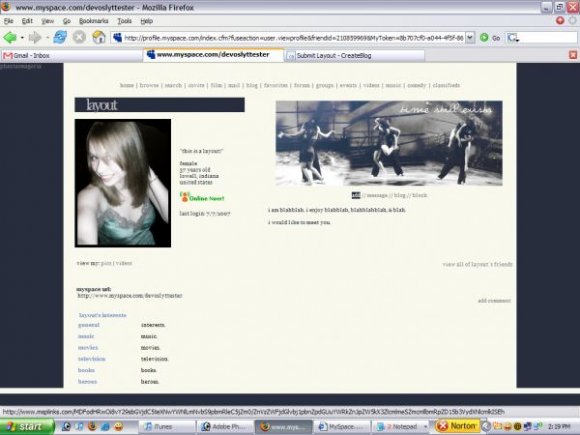Click the network icon in the system tray
This screenshot has width=580, height=435.
[x=528, y=426]
